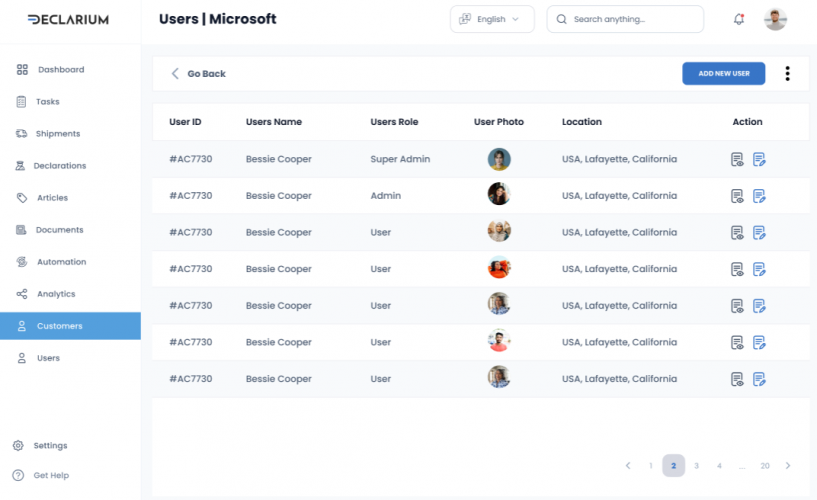Select Shipments in the sidebar menu

pyautogui.click(x=57, y=134)
